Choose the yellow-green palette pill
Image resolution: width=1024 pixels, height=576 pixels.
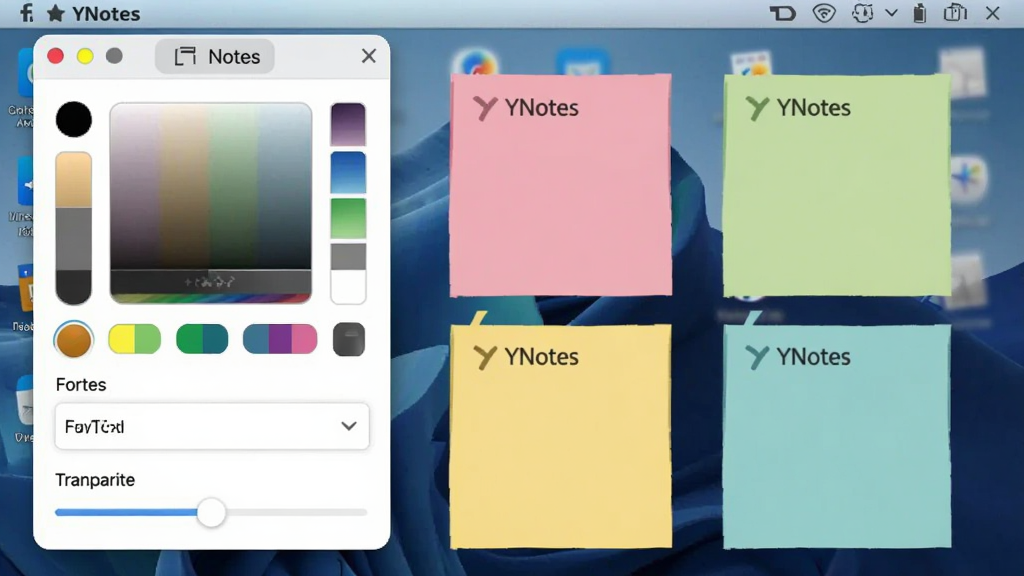click(x=135, y=339)
